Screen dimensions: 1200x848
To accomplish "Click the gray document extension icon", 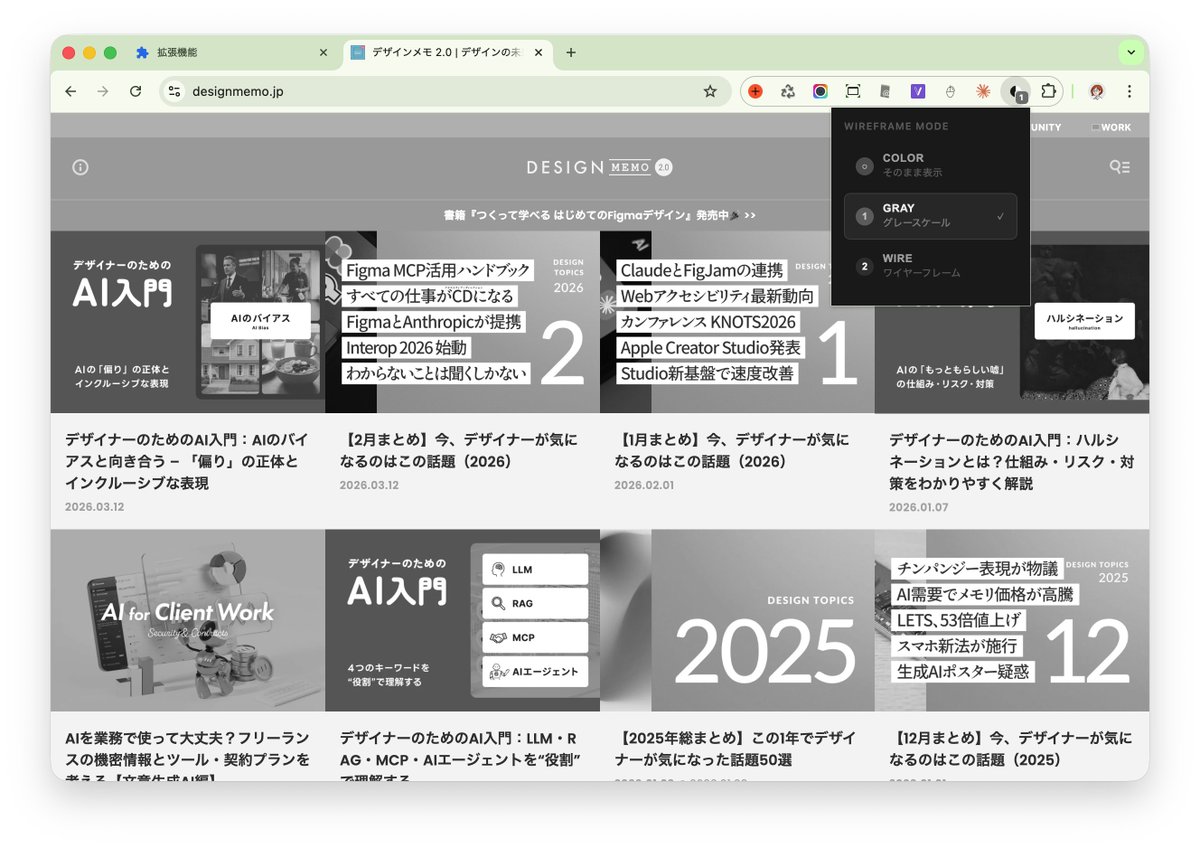I will (885, 91).
